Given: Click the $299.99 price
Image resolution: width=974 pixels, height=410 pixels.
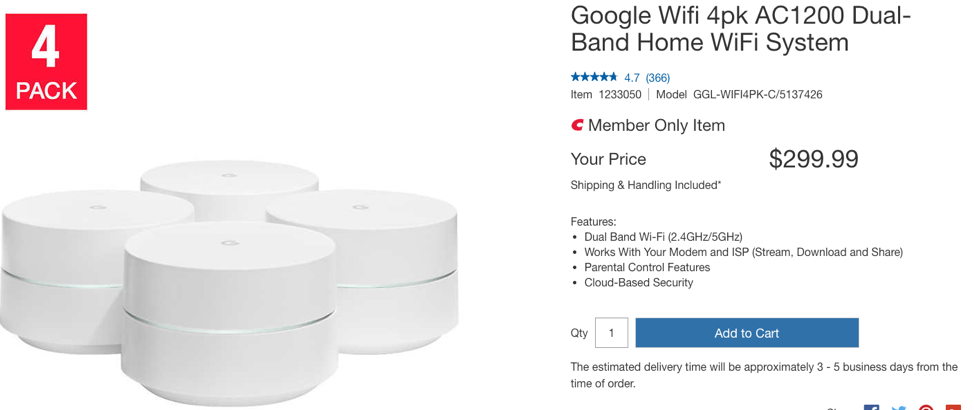Looking at the screenshot, I should [x=813, y=159].
